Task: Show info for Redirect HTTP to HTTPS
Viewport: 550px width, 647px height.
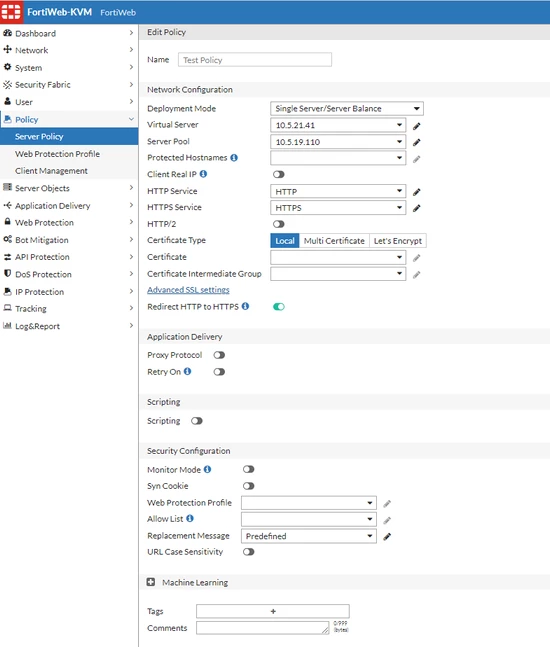Action: click(245, 306)
